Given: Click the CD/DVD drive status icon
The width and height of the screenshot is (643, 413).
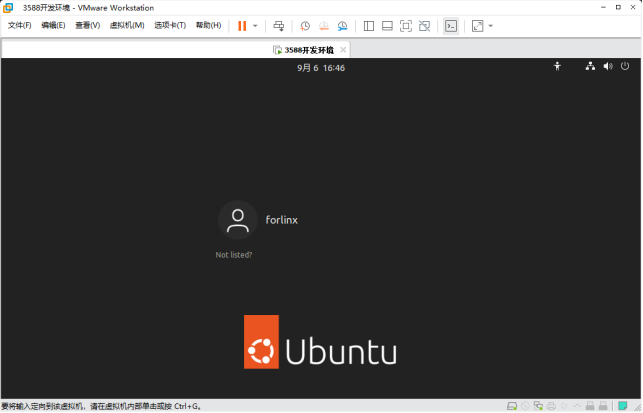Looking at the screenshot, I should tap(525, 406).
